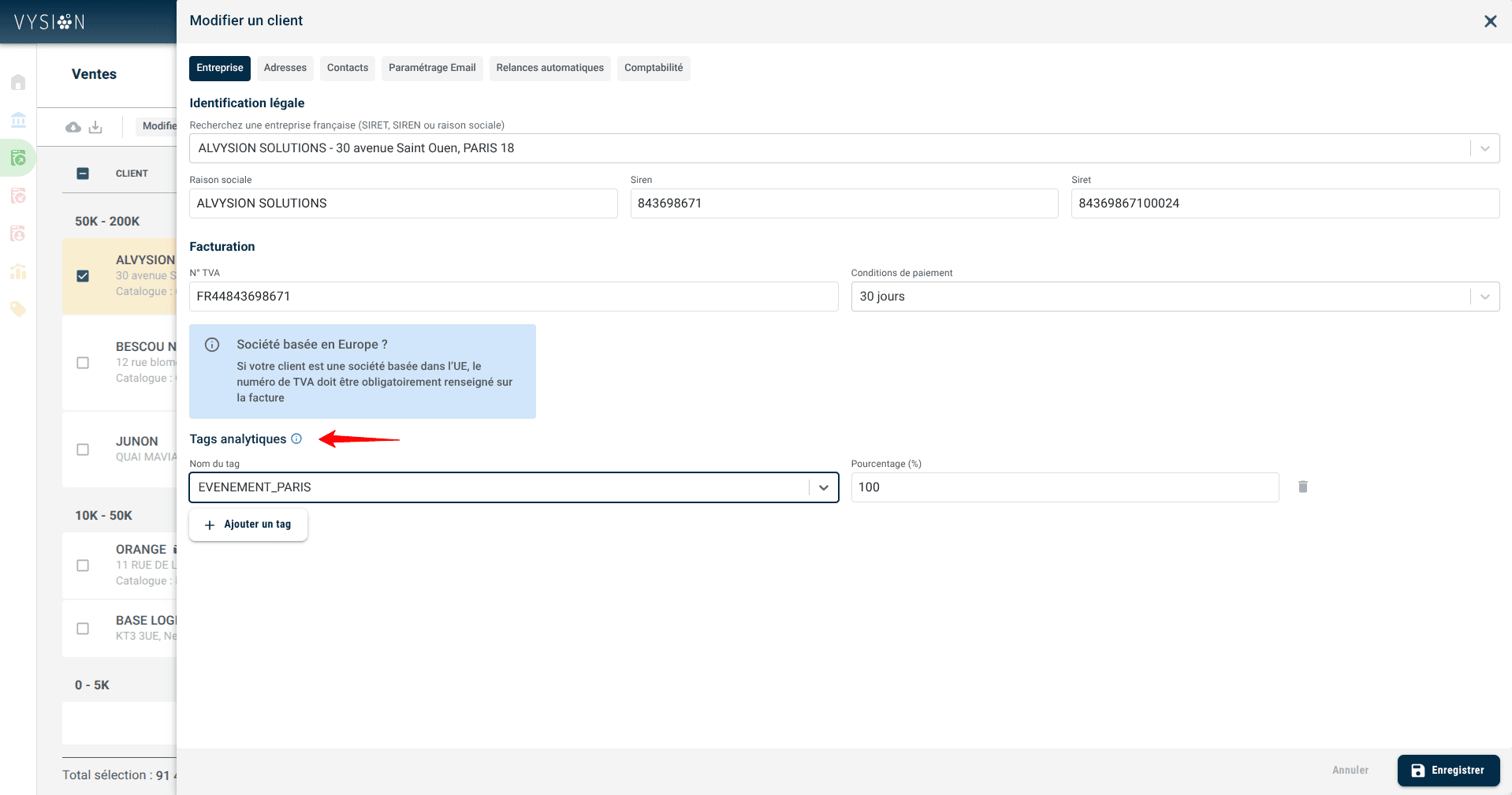This screenshot has height=795, width=1512.
Task: Select the ALVYSION client row
Action: point(119,276)
